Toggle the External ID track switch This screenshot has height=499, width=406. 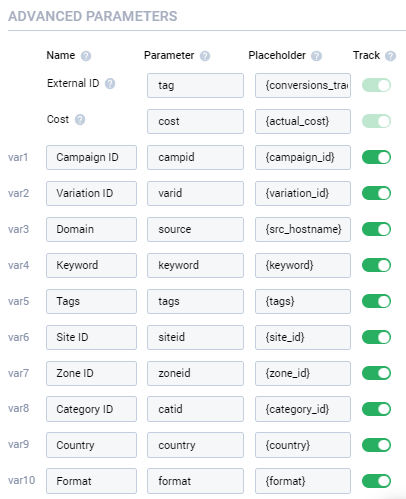[376, 85]
